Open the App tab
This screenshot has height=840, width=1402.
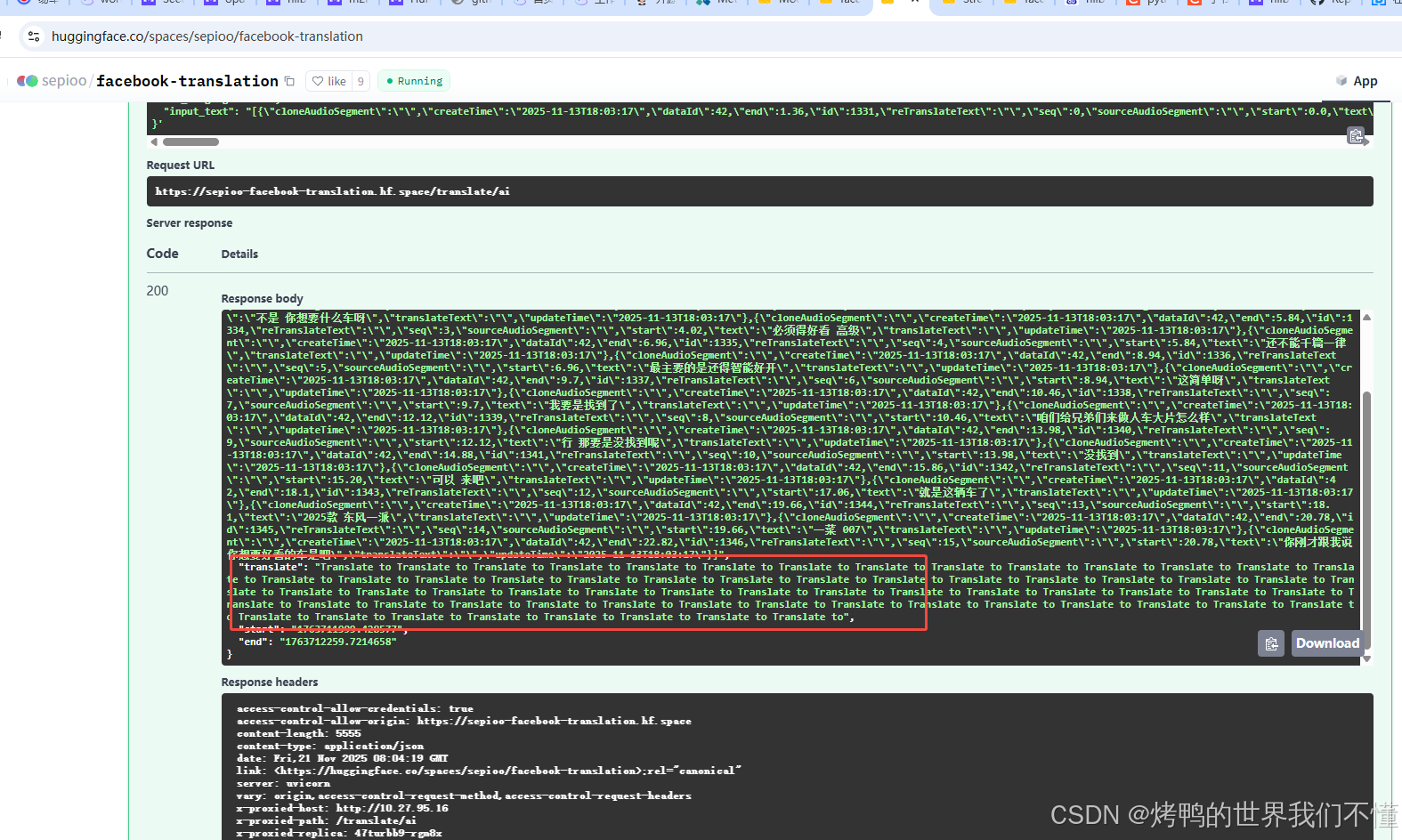click(x=1357, y=81)
